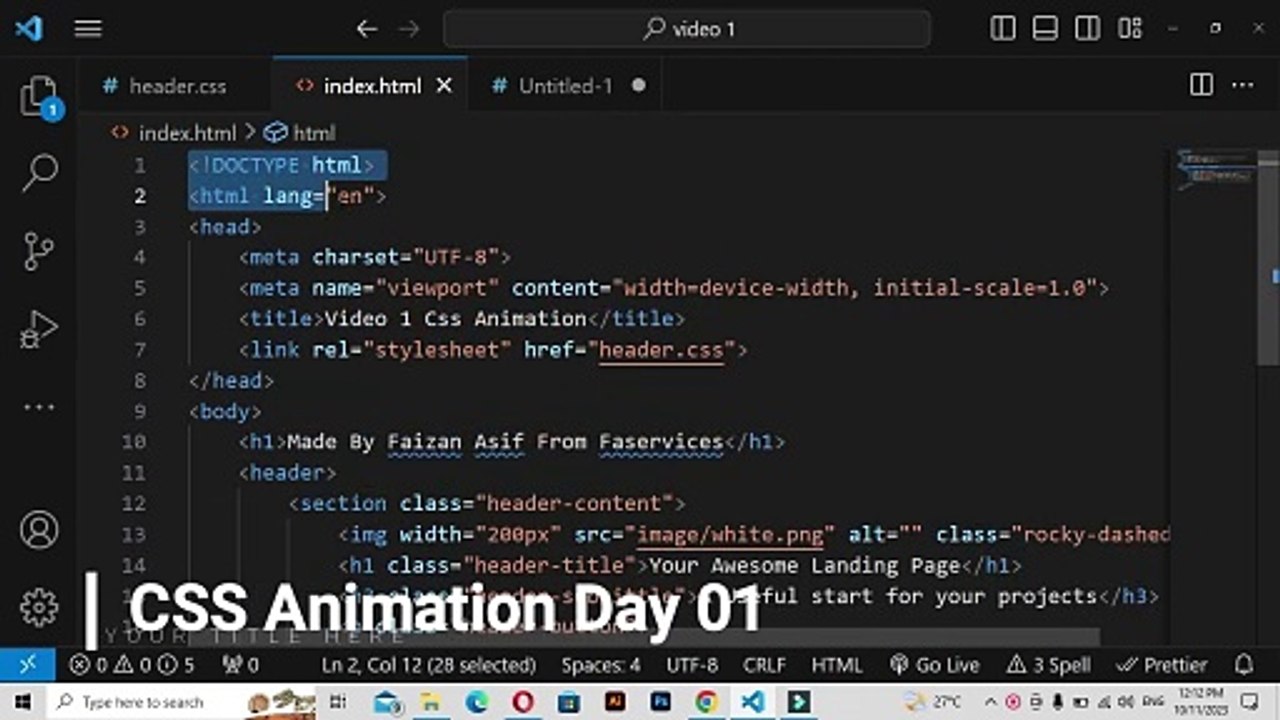
Task: Open the Manage gear menu
Action: click(39, 606)
